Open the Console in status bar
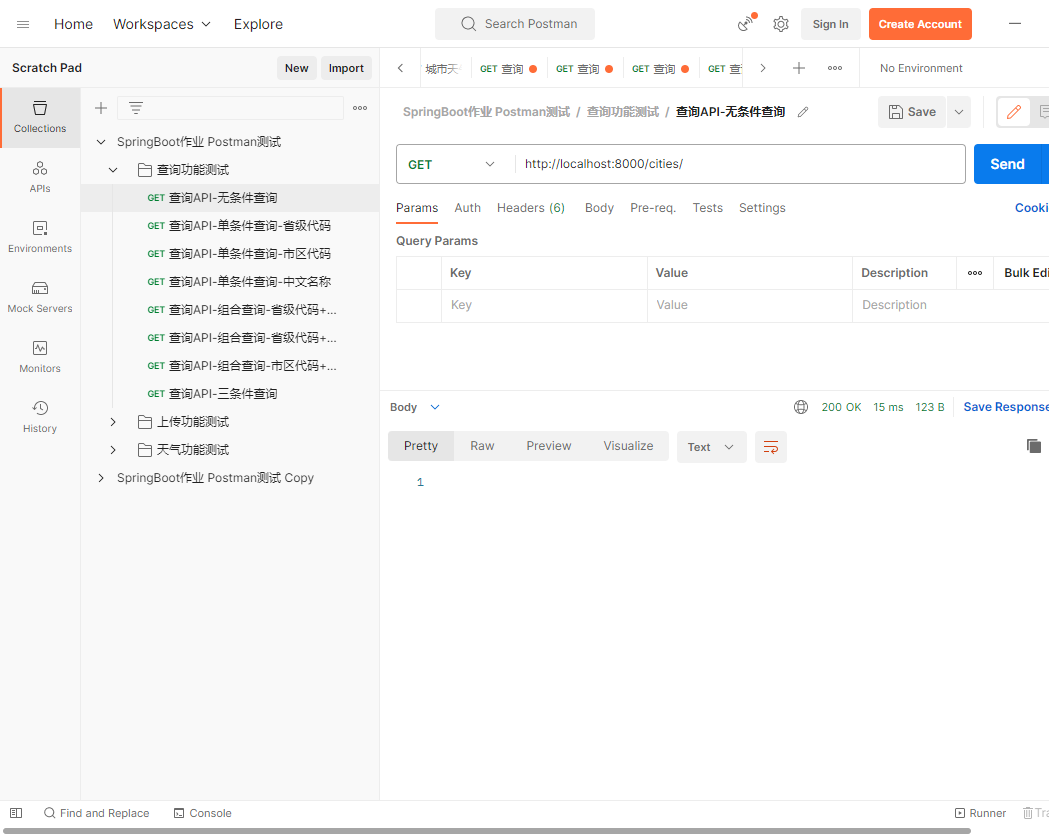The height and width of the screenshot is (837, 1049). coord(203,813)
